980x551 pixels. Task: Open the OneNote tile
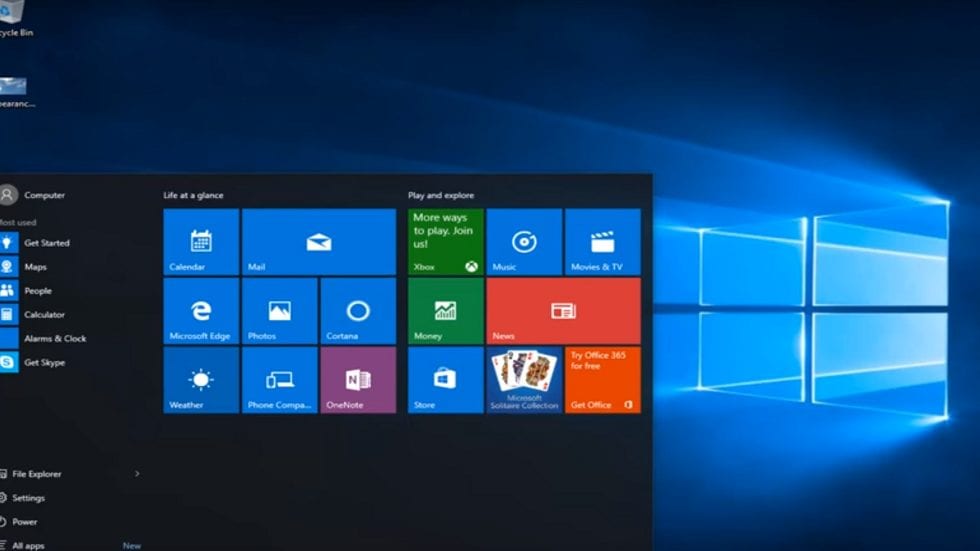pos(358,380)
